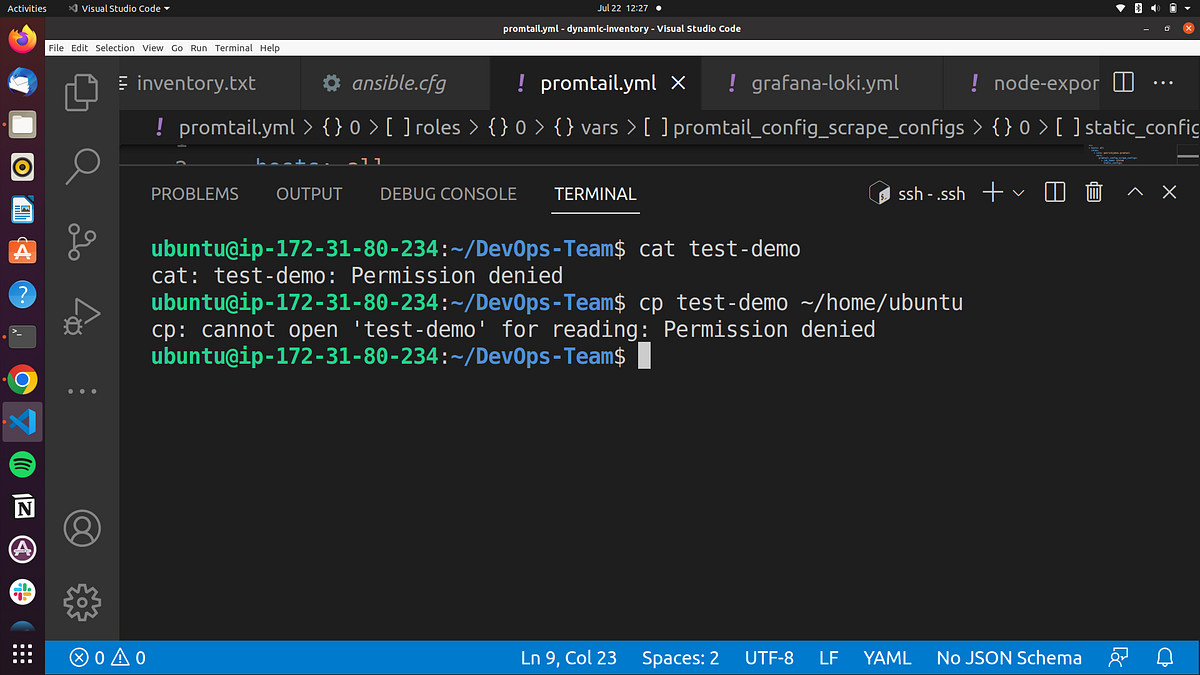The image size is (1200, 675).
Task: Open Spotify from the dock
Action: (22, 464)
